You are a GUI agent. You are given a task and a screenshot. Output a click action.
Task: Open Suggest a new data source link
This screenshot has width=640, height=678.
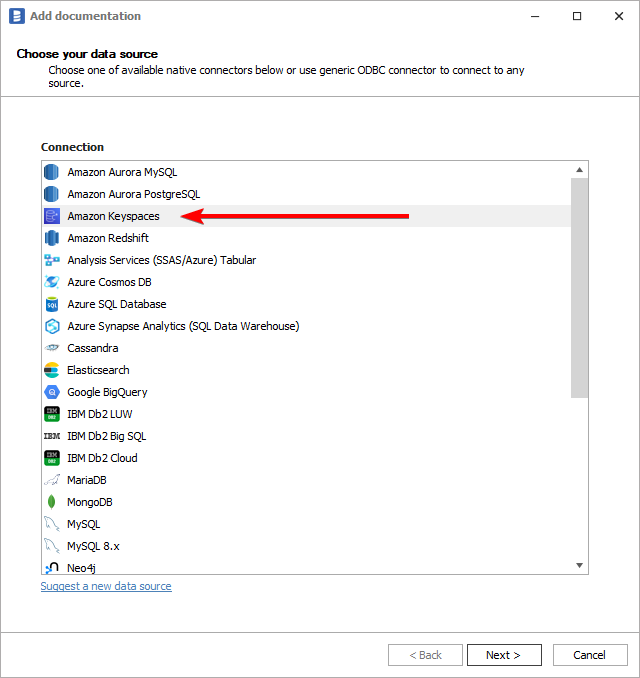(106, 586)
